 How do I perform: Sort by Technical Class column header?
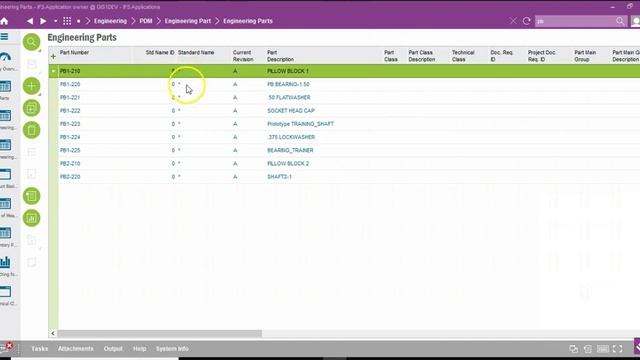pyautogui.click(x=463, y=56)
